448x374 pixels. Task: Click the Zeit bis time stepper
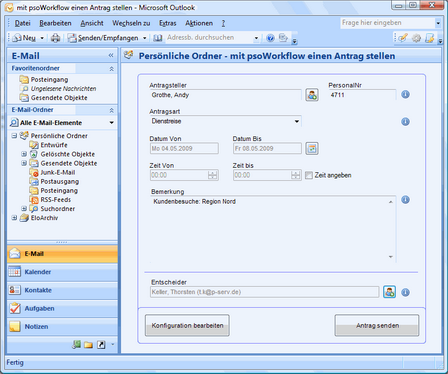coord(295,175)
